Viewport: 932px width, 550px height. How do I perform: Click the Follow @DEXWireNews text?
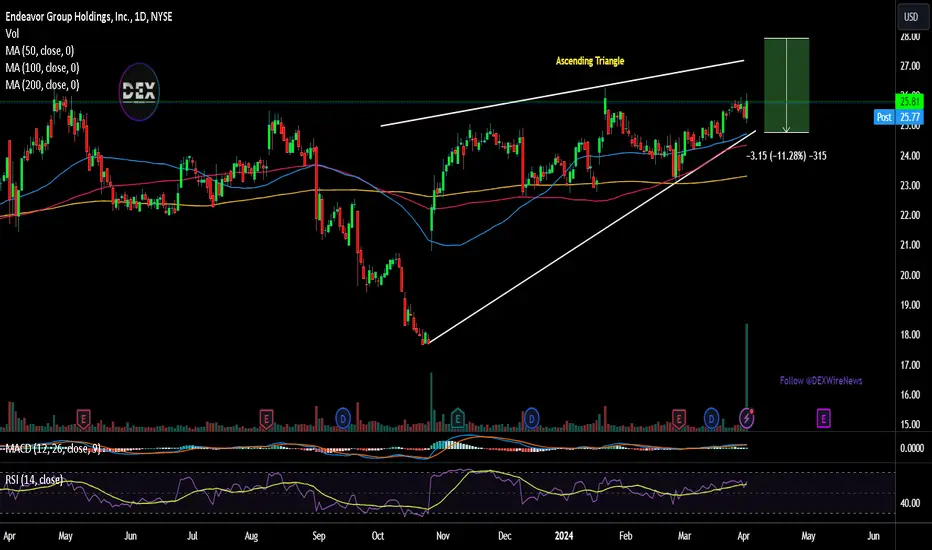[x=821, y=381]
